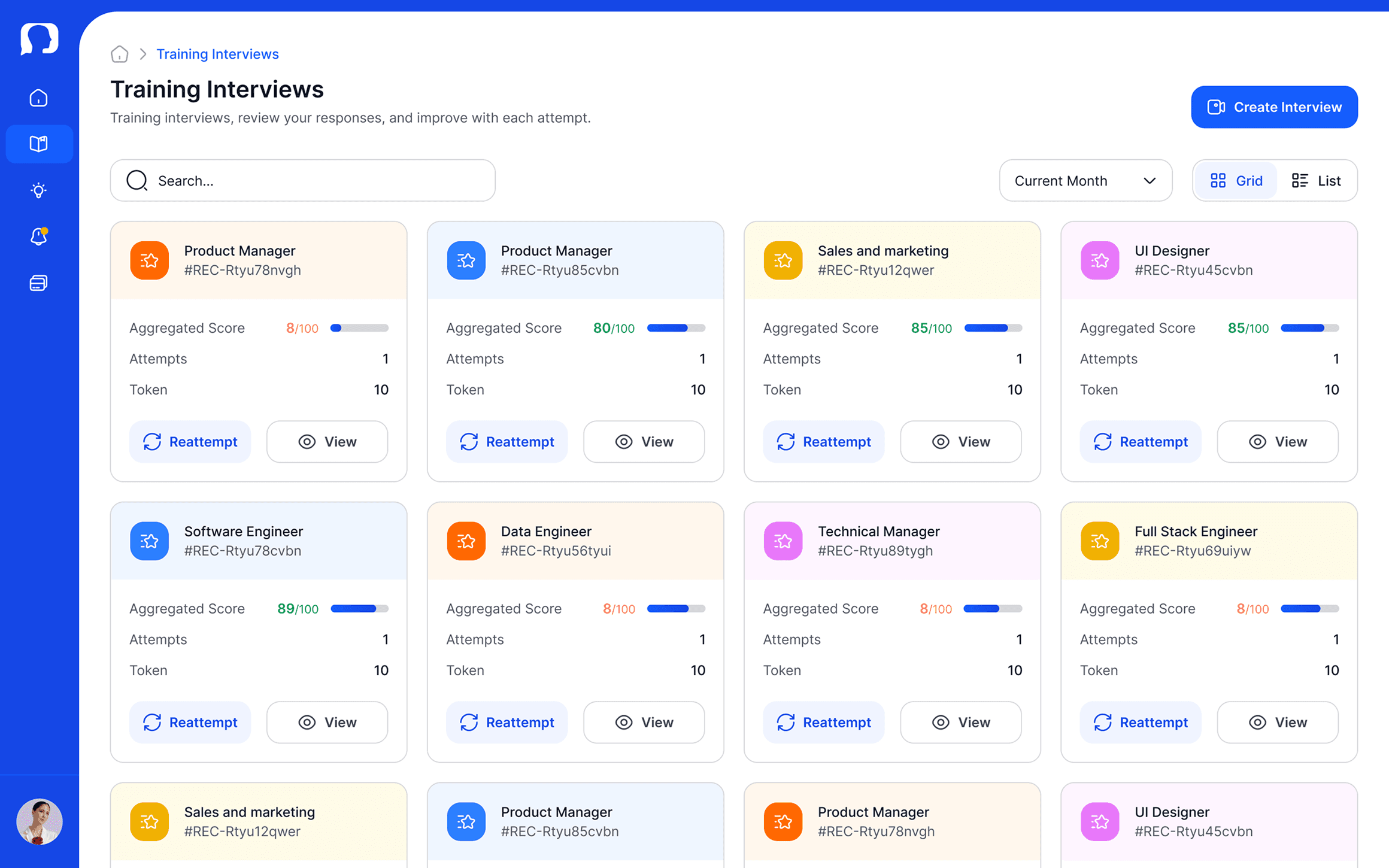Reattempt the Sales and marketing interview
Screen dimensions: 1389x868
[823, 442]
